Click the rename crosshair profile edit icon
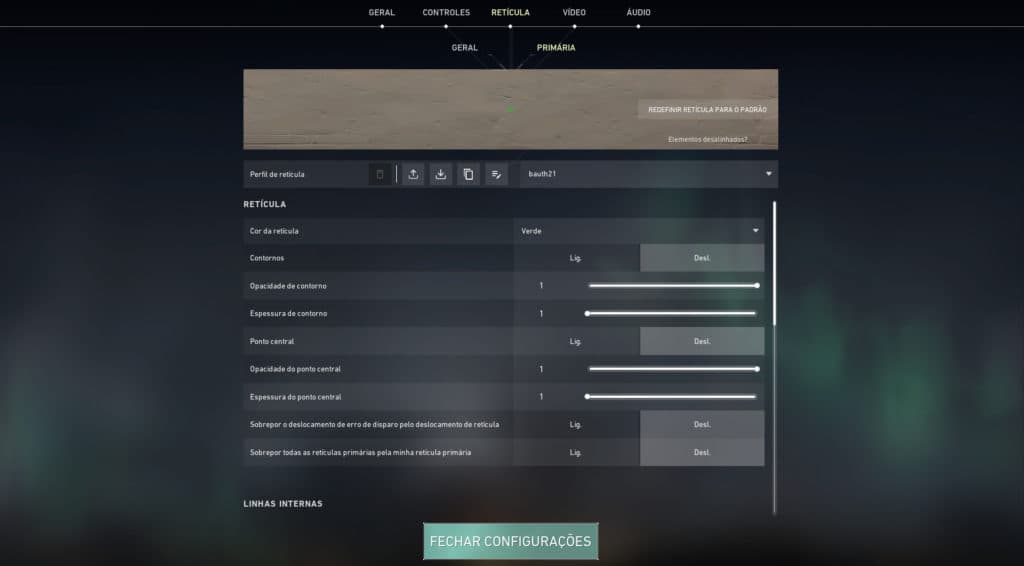Screen dimensions: 1024x566 pos(496,174)
